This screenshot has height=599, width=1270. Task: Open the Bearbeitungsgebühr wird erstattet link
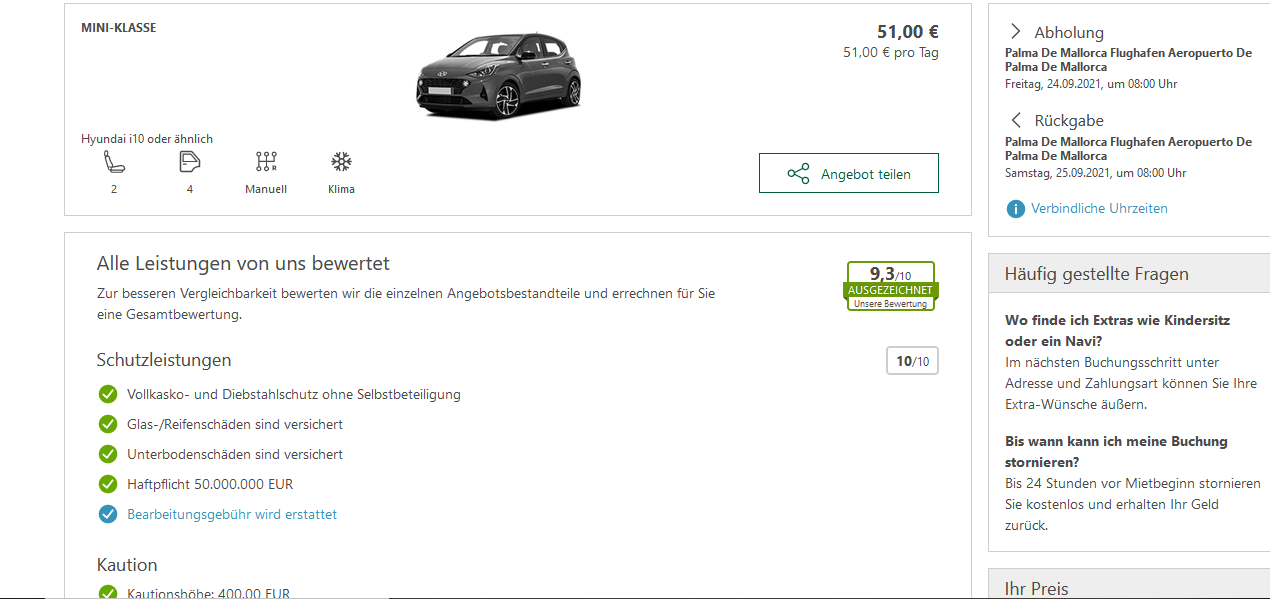[232, 514]
